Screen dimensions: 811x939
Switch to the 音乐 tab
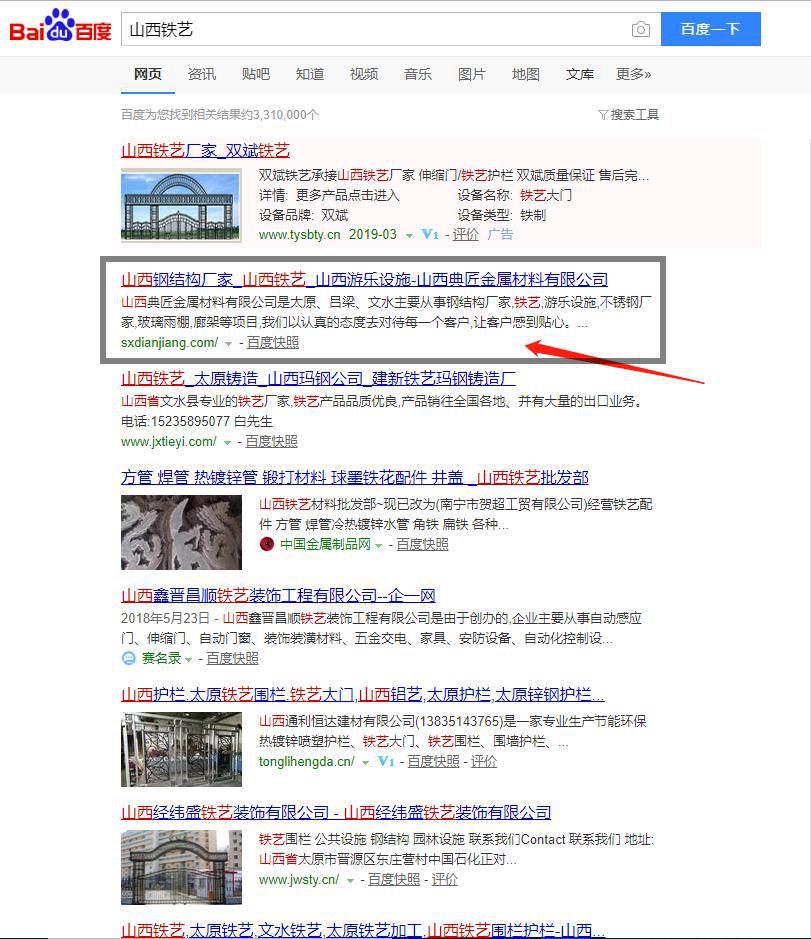[x=417, y=74]
